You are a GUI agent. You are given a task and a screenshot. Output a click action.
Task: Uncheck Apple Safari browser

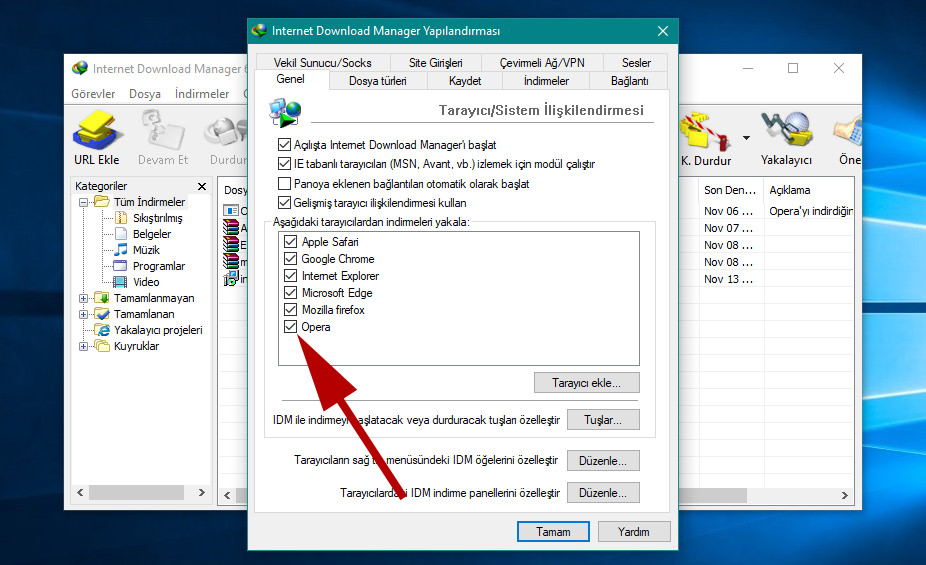pyautogui.click(x=290, y=241)
